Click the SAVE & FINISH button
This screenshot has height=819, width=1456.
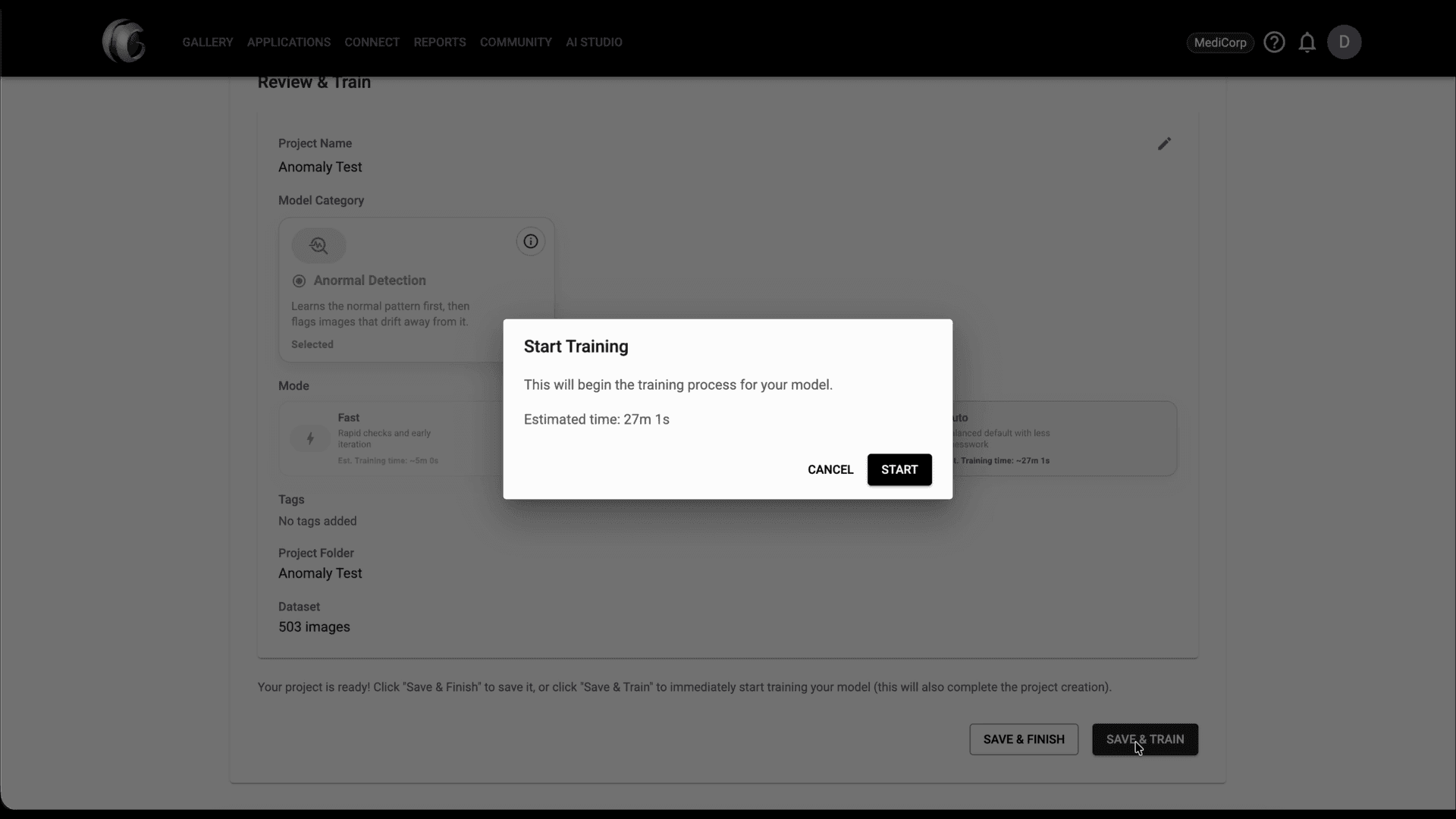click(x=1023, y=739)
